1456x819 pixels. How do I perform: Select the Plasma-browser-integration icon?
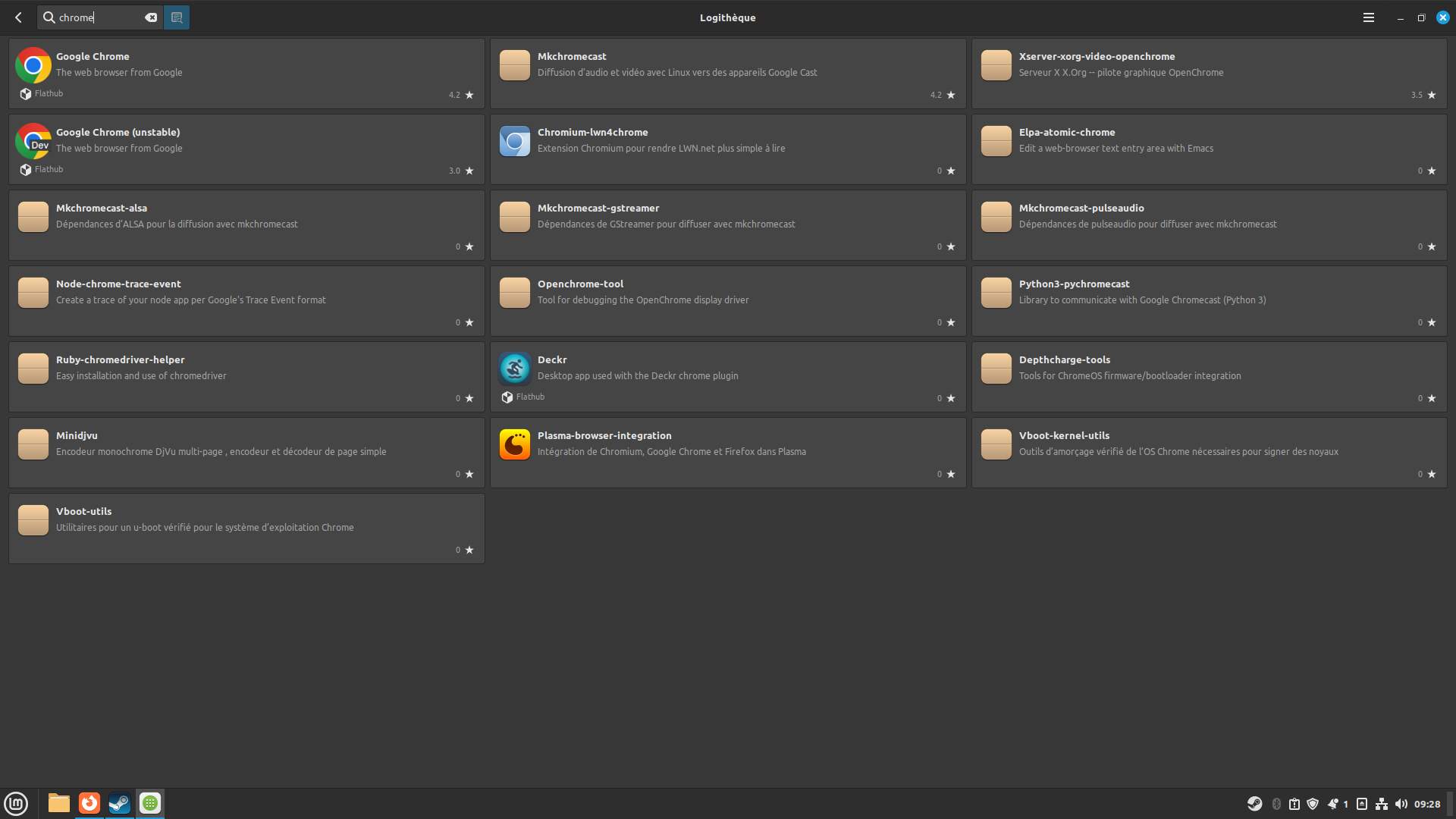pos(514,444)
